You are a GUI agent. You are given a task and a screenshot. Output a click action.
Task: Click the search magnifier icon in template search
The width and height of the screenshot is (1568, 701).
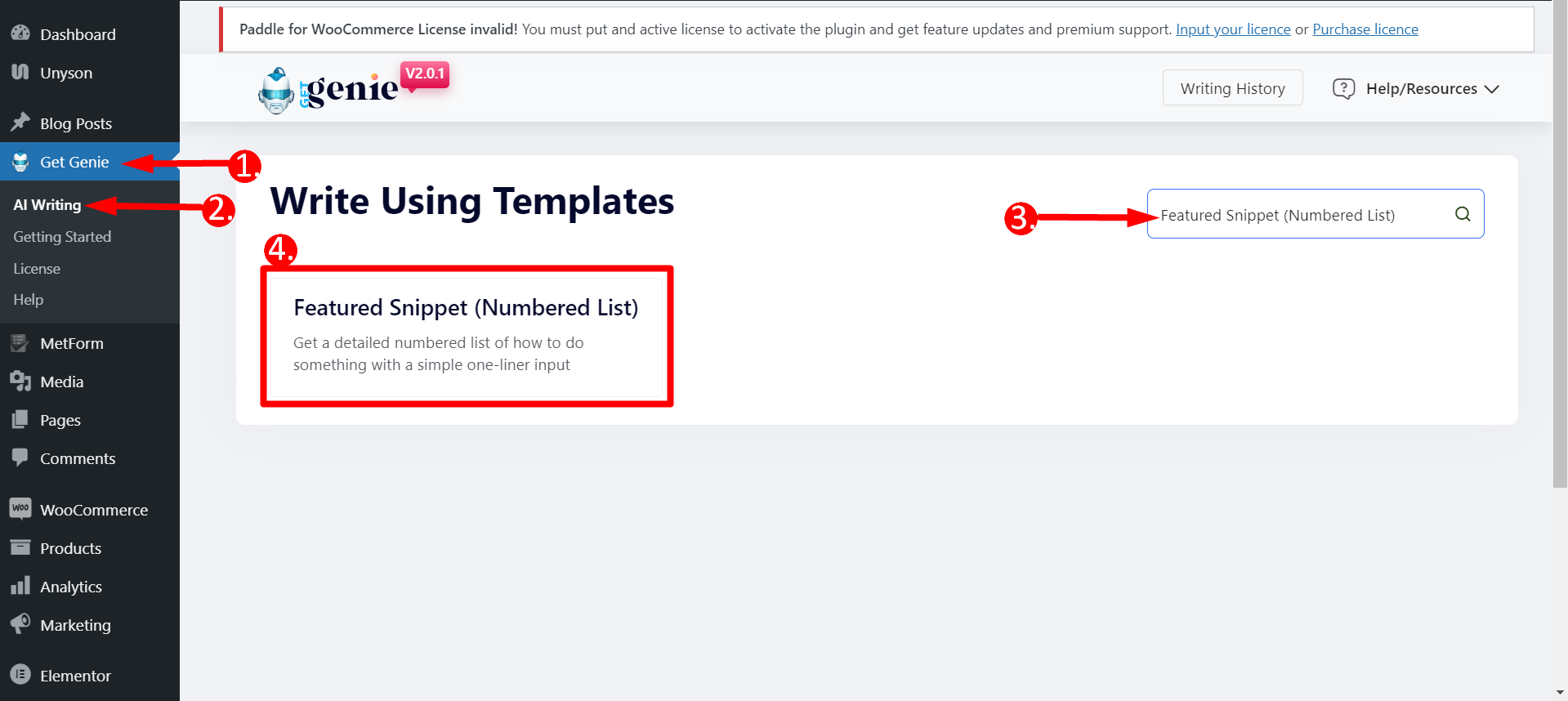point(1463,214)
